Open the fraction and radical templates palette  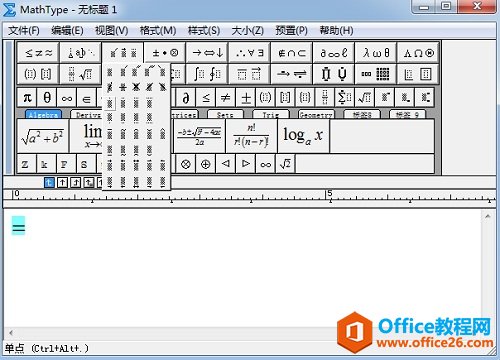81,74
